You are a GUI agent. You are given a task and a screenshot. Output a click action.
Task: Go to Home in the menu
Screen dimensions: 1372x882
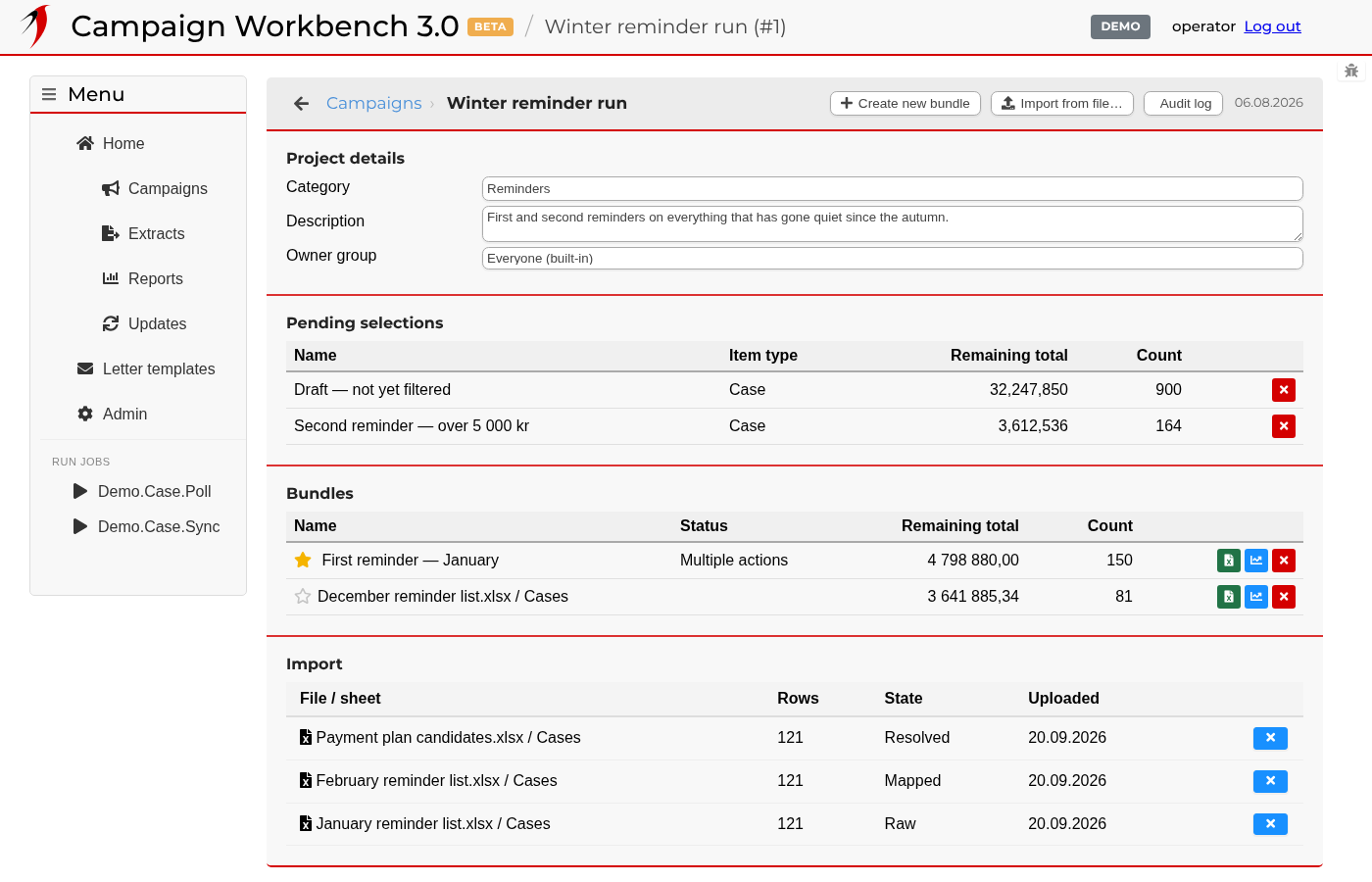(110, 143)
